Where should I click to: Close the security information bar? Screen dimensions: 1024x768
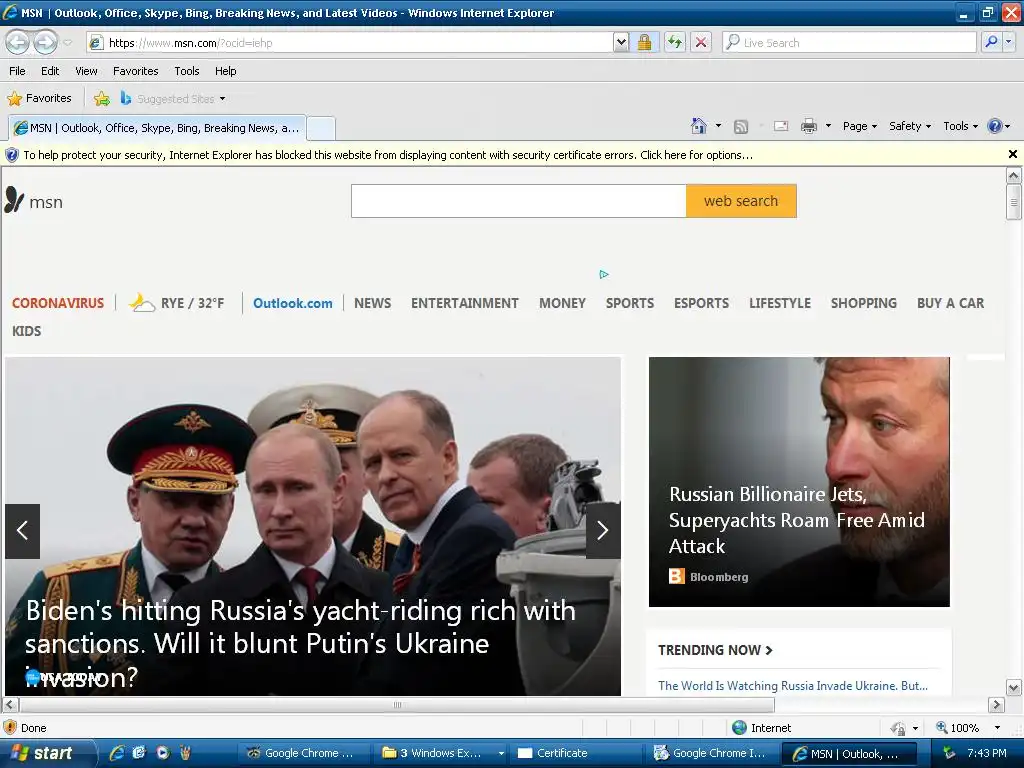(1013, 154)
